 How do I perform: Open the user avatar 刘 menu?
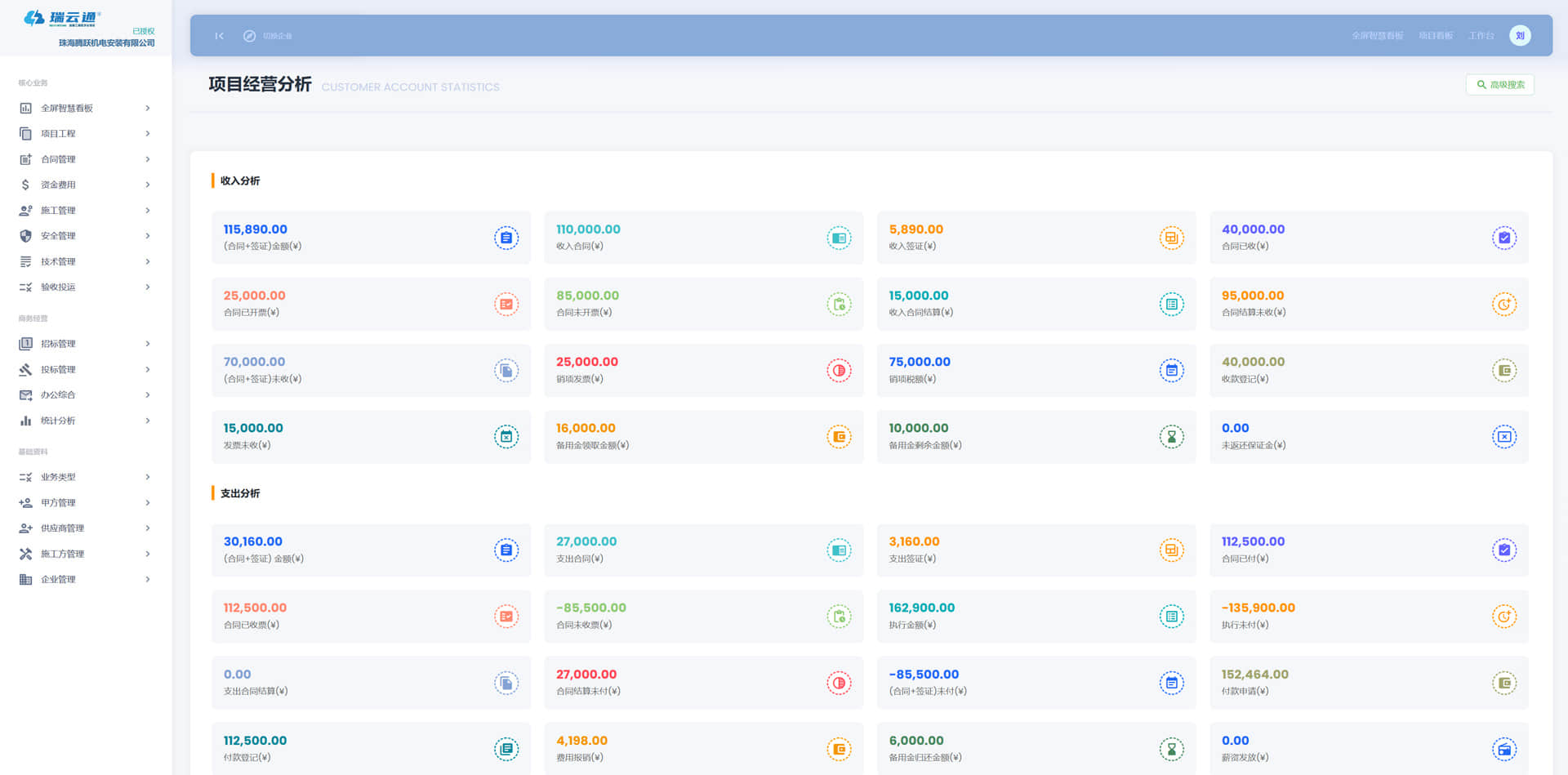click(1519, 36)
